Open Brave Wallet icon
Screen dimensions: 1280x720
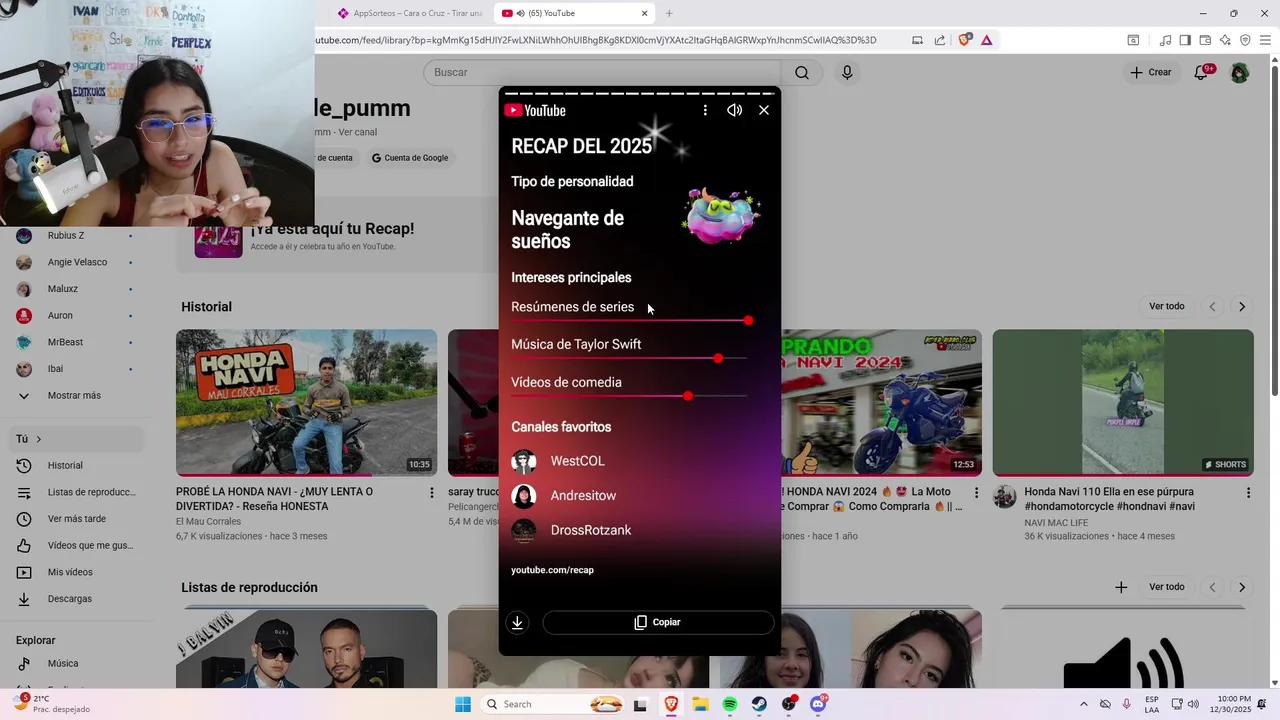pyautogui.click(x=1205, y=40)
